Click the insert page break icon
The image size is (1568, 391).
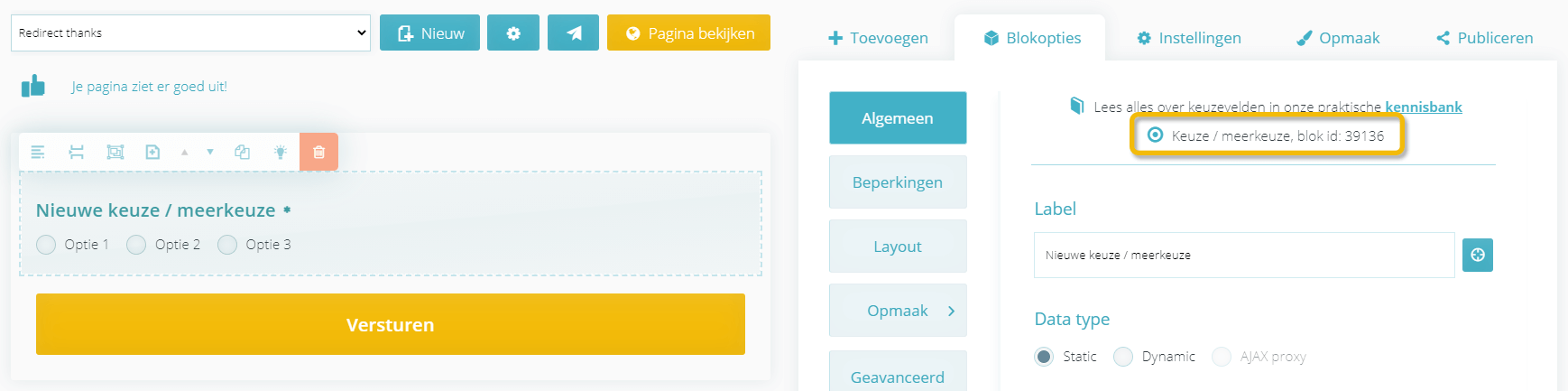click(77, 152)
